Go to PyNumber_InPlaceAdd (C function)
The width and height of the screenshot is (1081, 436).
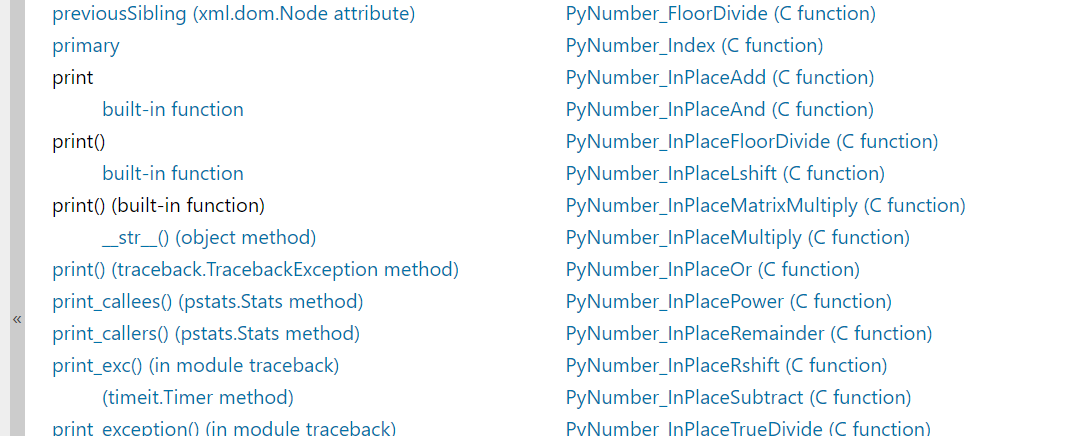[719, 78]
